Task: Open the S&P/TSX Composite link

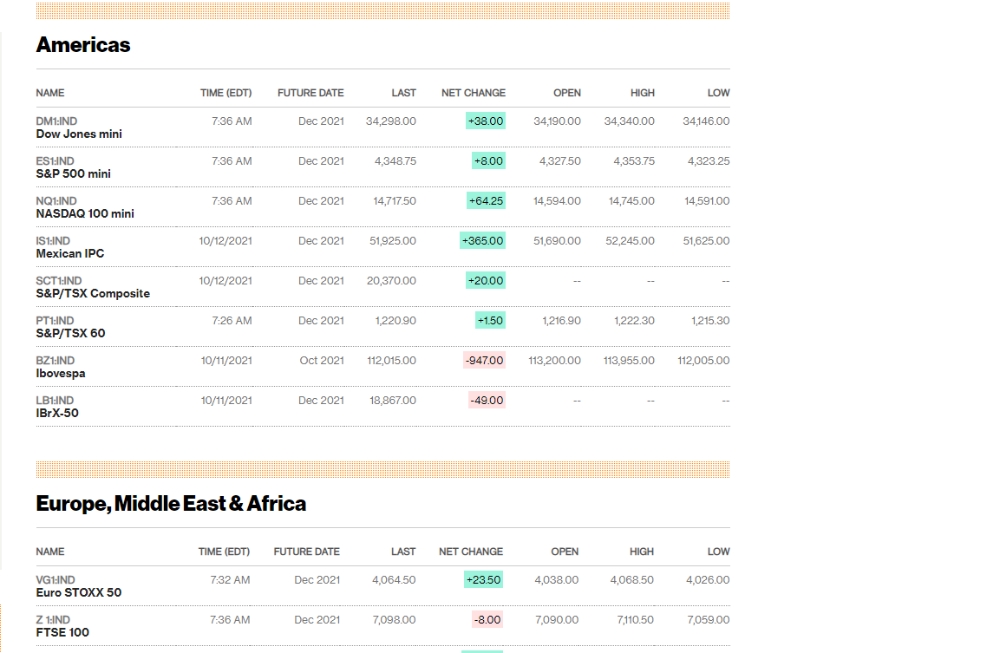Action: click(x=92, y=293)
